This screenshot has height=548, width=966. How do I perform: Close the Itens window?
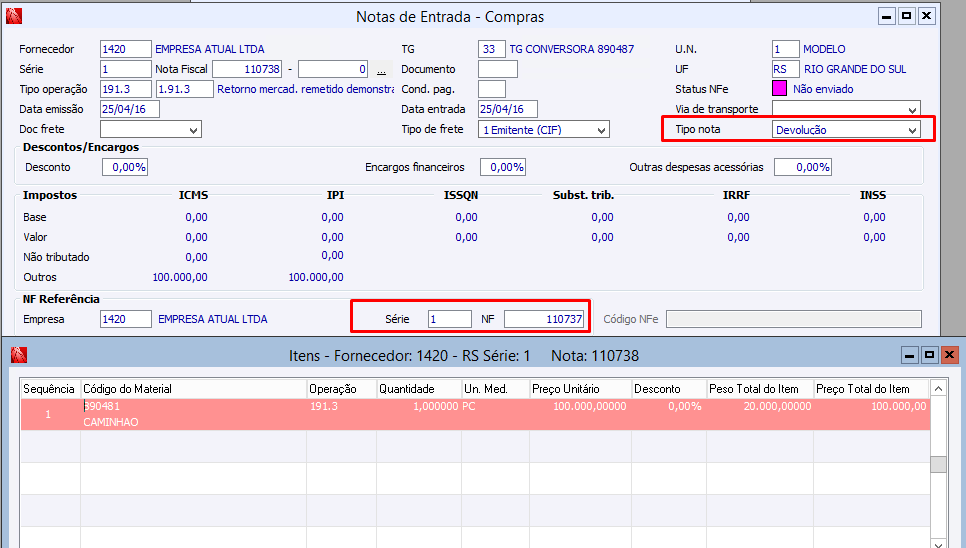coord(949,355)
